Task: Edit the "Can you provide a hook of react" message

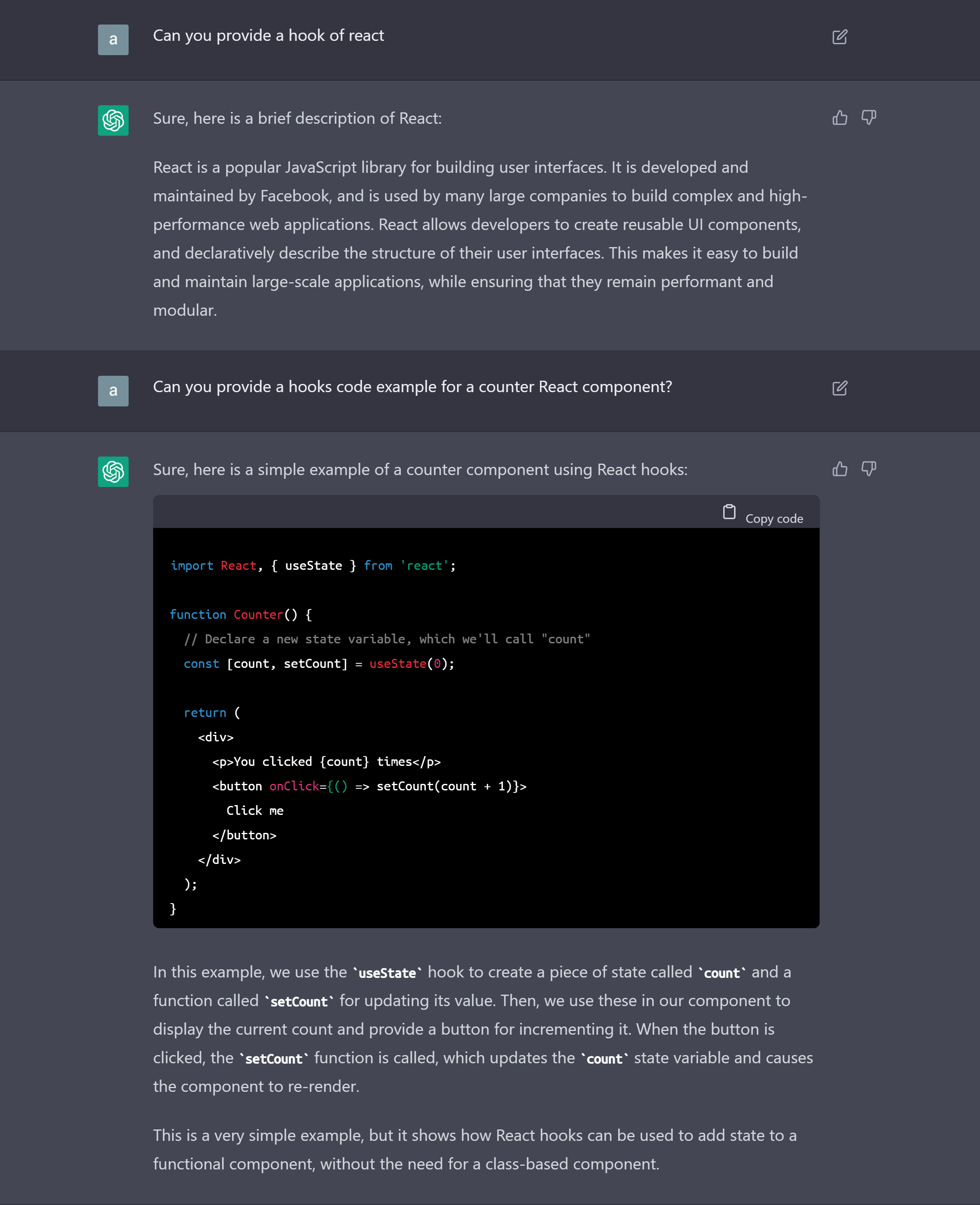Action: pos(840,37)
